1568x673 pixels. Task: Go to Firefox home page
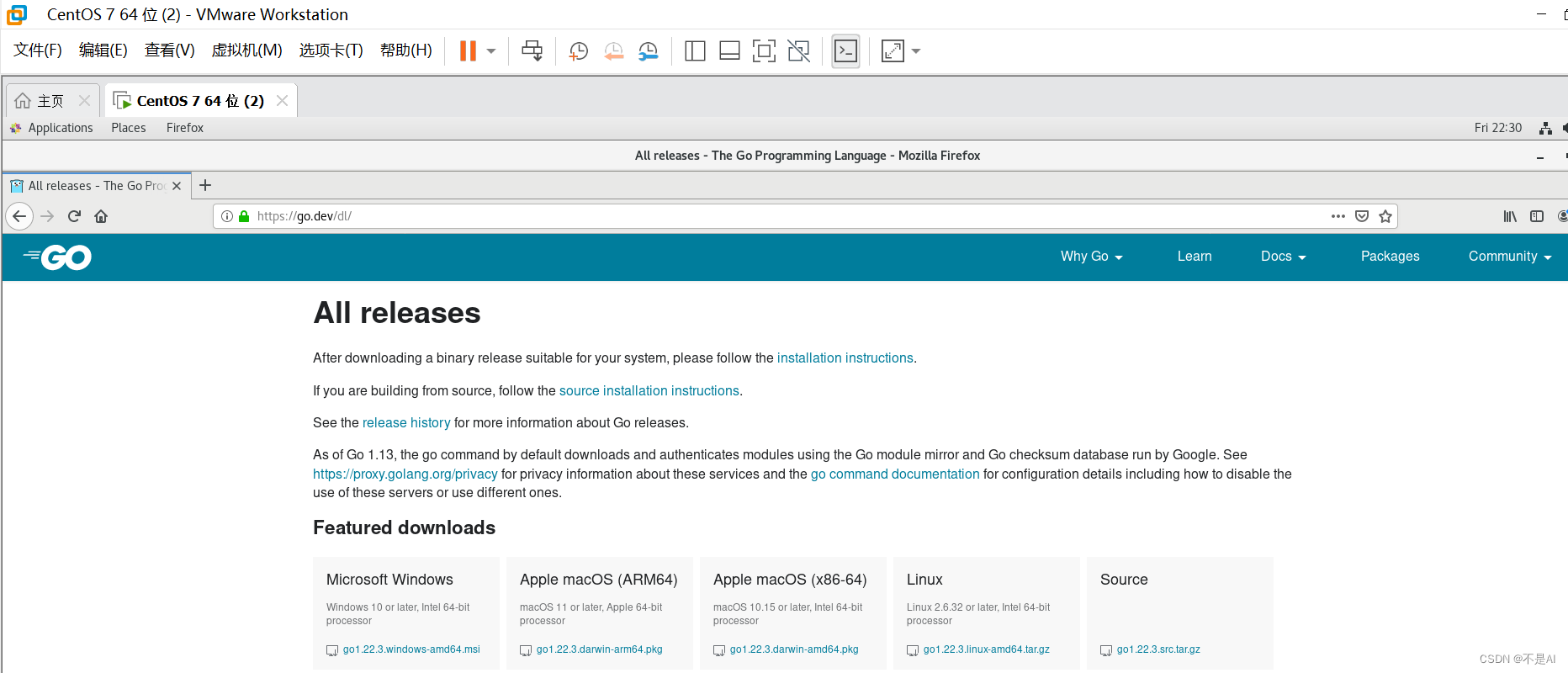click(x=101, y=216)
